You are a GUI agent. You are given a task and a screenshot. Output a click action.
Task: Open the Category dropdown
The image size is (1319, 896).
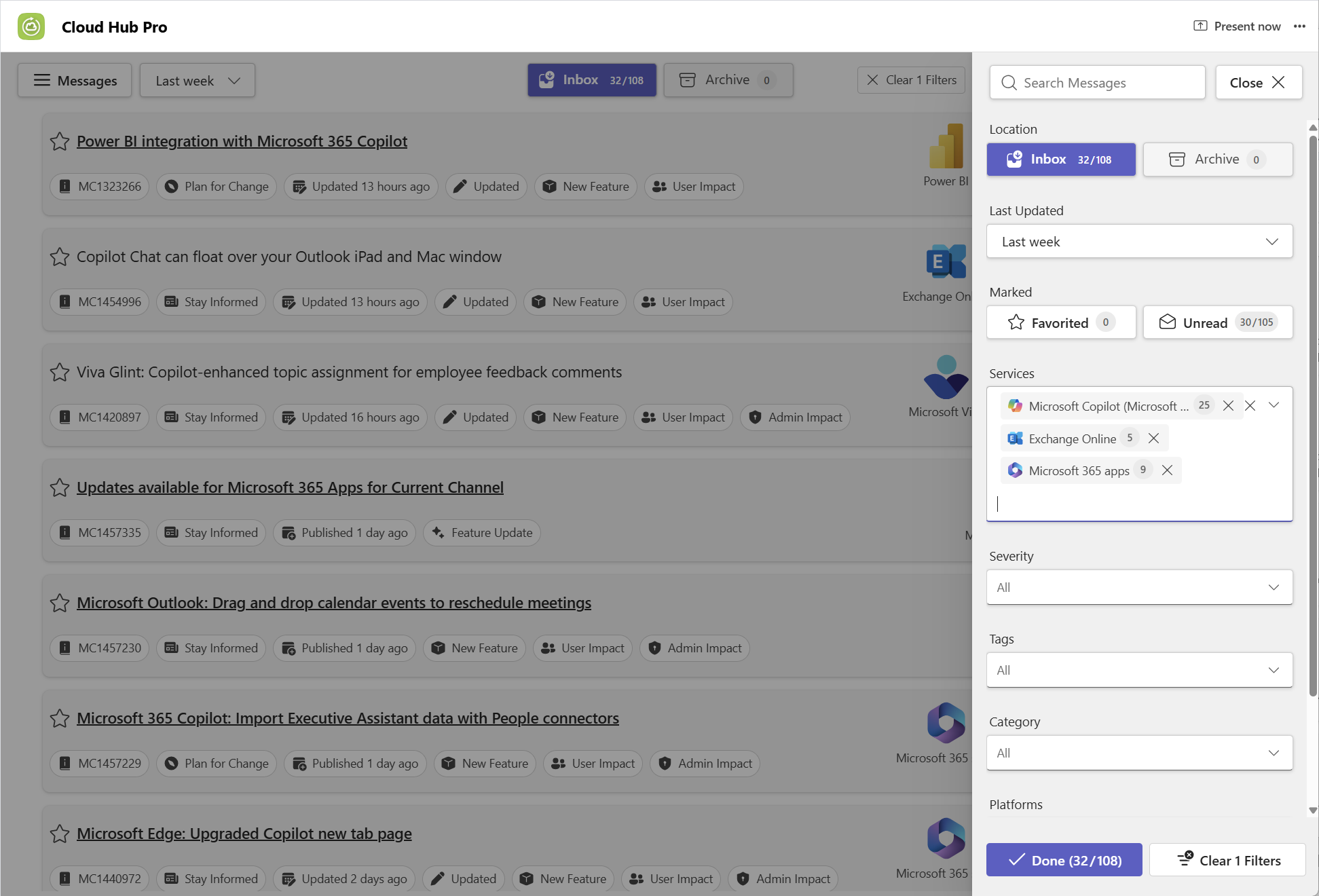1139,753
